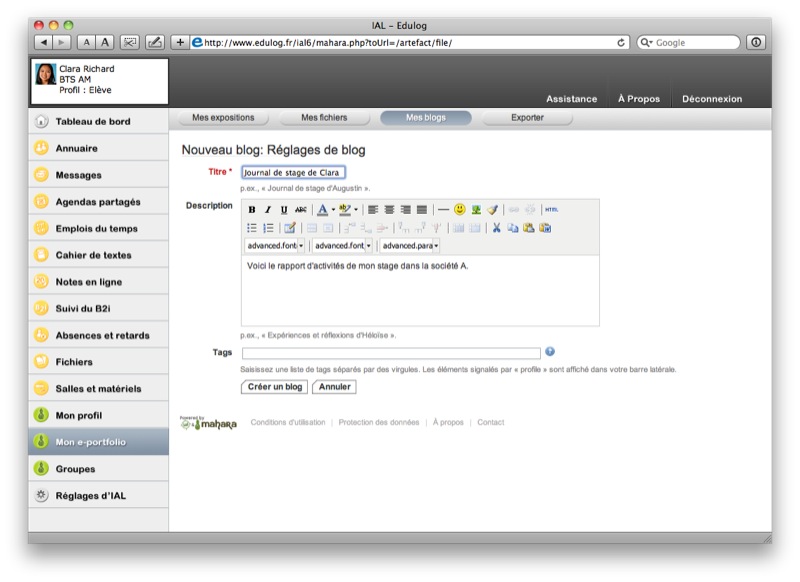Expand the highlight color dropdown arrow
This screenshot has height=582, width=800.
(356, 210)
